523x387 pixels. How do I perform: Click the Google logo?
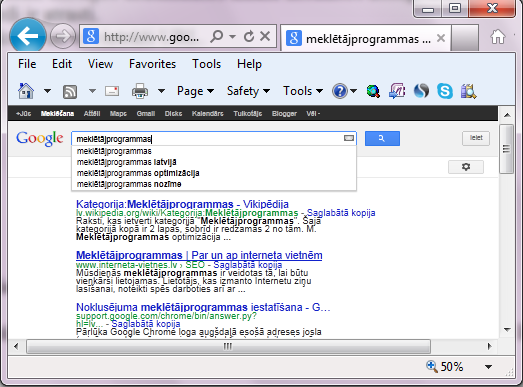pos(40,138)
